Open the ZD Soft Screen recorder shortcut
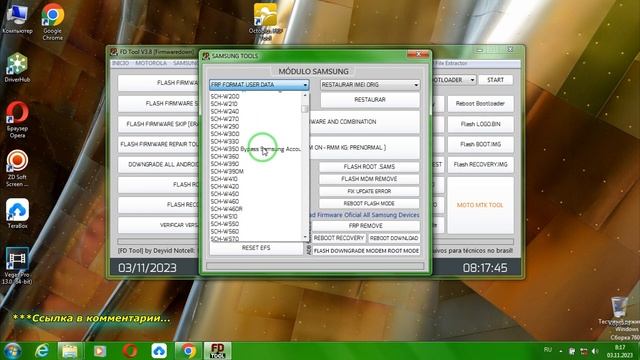Screen dimensions: 640x360 tap(17, 169)
